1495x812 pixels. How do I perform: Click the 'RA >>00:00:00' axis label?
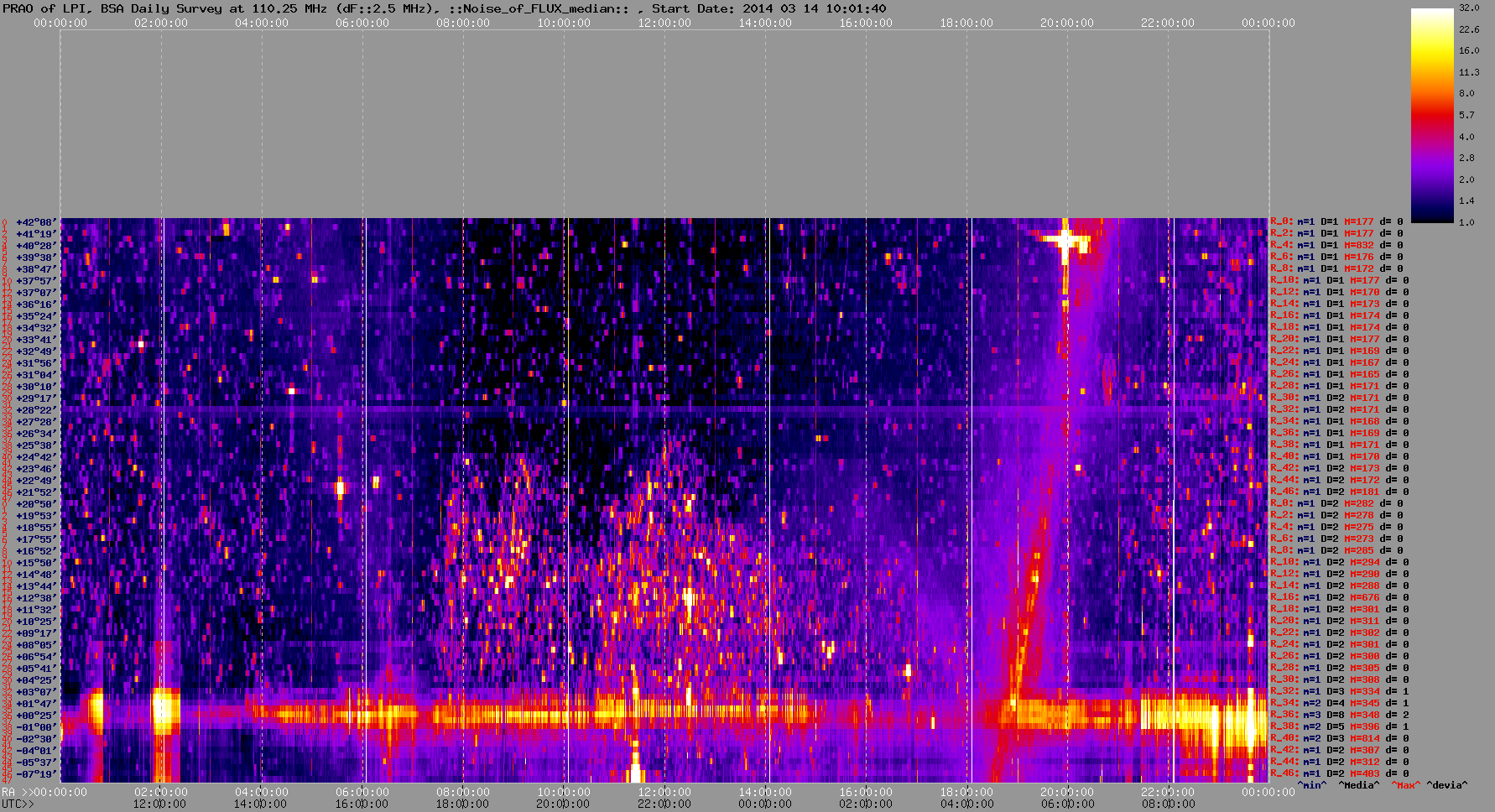point(44,792)
